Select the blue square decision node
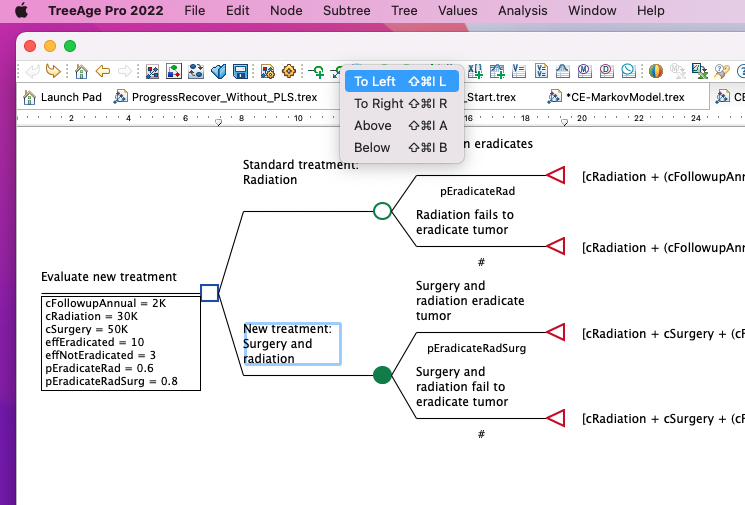Image resolution: width=745 pixels, height=505 pixels. click(x=210, y=293)
